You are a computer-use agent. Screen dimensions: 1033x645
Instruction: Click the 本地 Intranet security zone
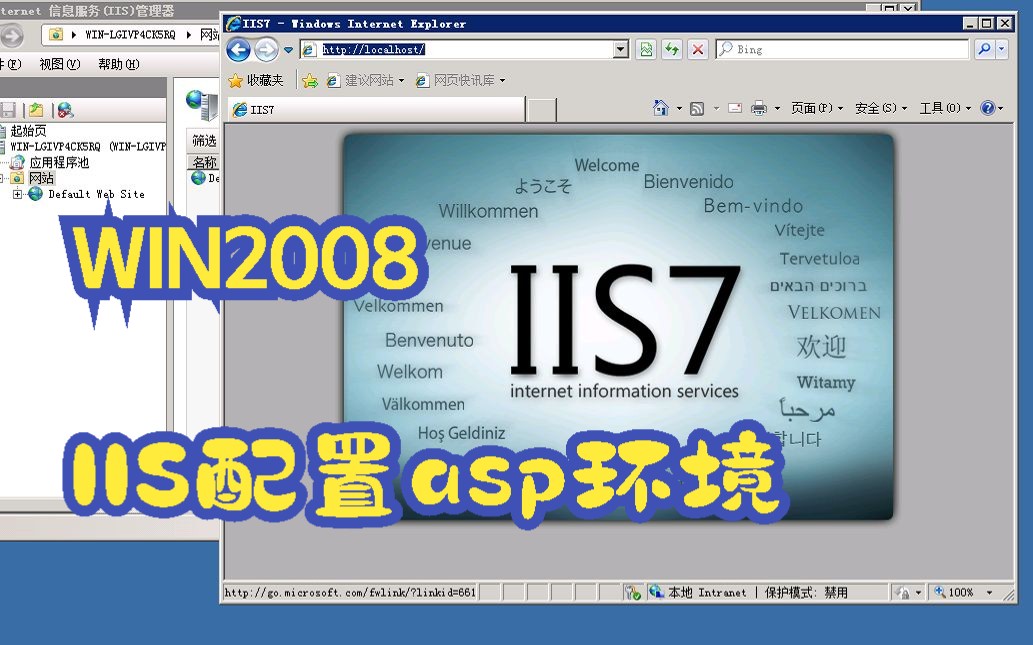pos(699,592)
